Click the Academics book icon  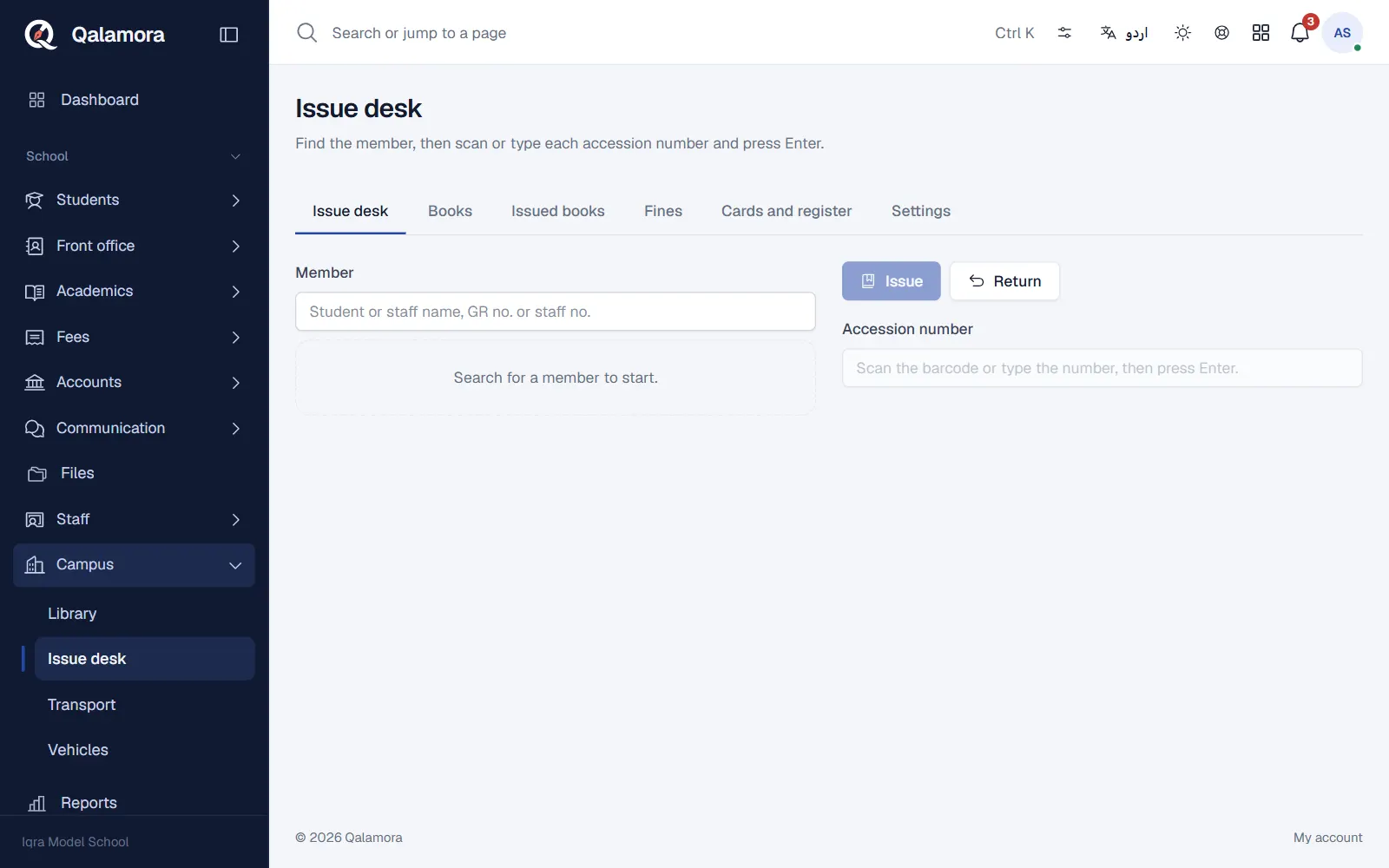pos(34,292)
